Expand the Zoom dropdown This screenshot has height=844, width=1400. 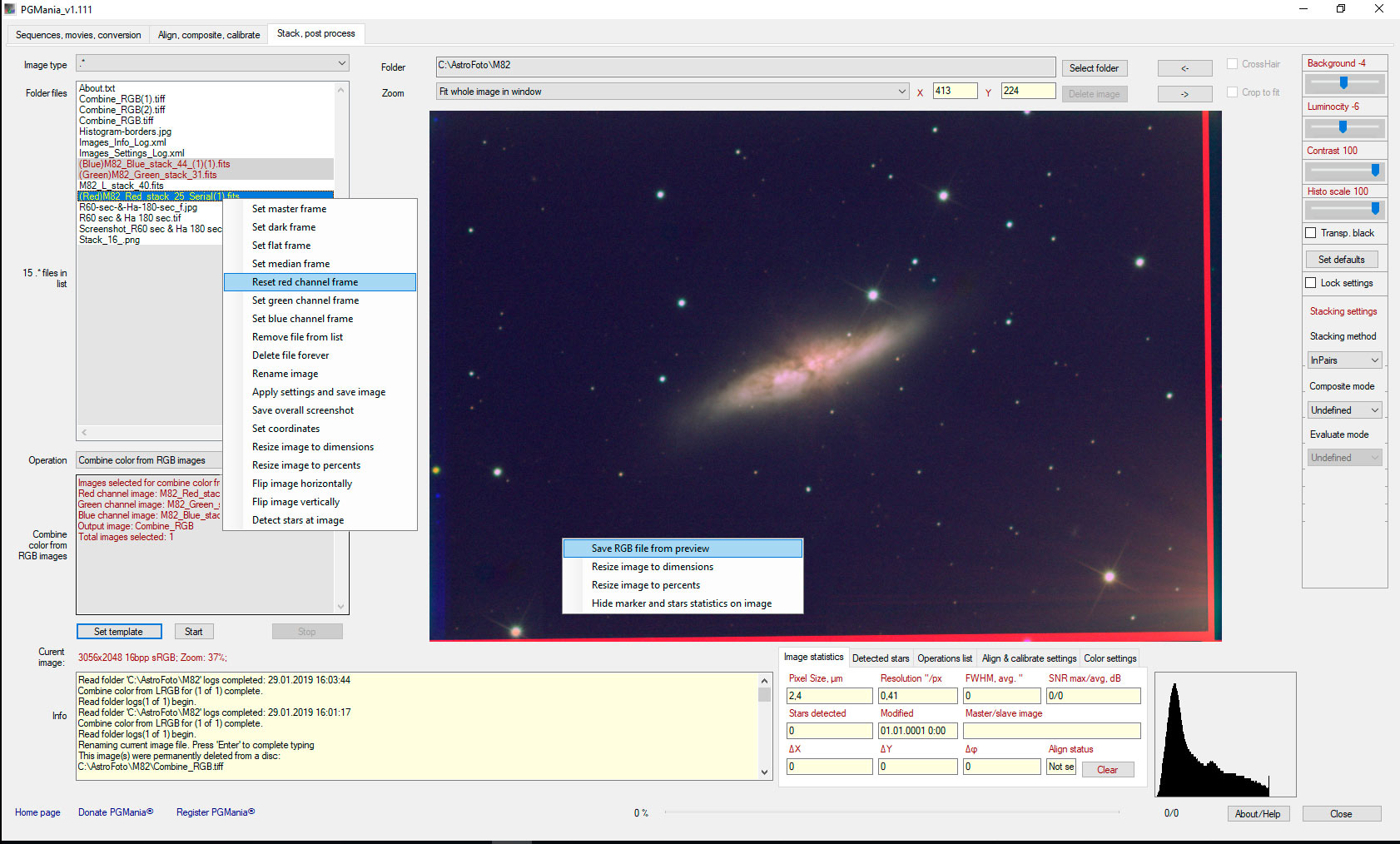point(673,92)
